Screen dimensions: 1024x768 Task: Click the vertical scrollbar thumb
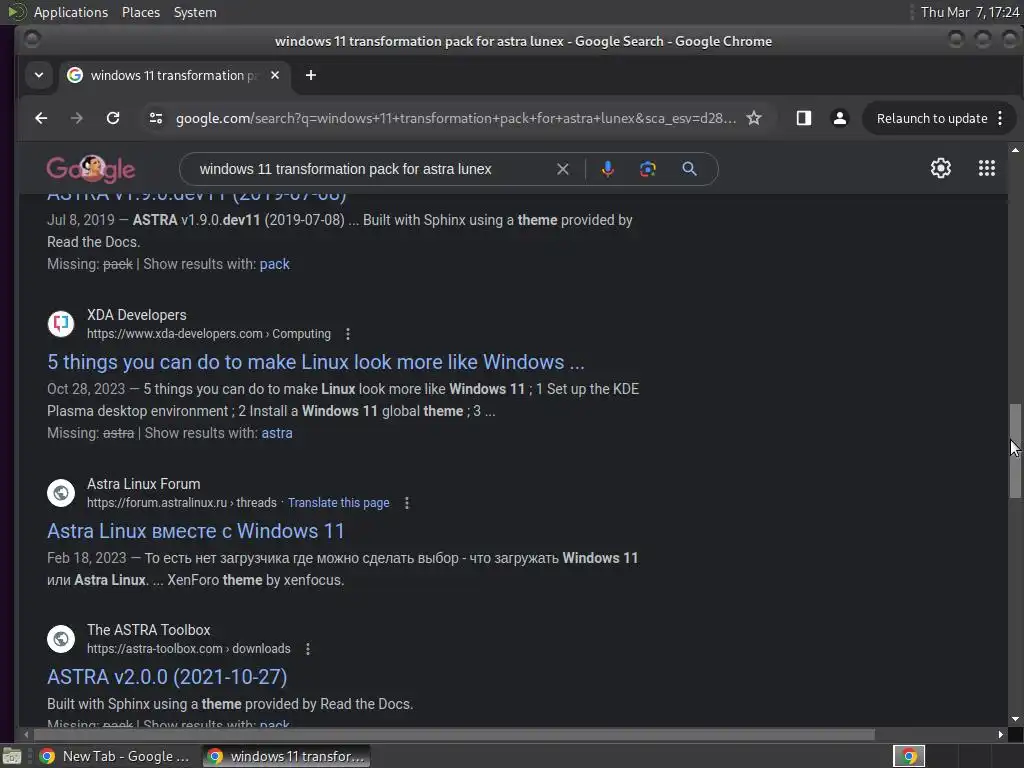coord(1015,451)
